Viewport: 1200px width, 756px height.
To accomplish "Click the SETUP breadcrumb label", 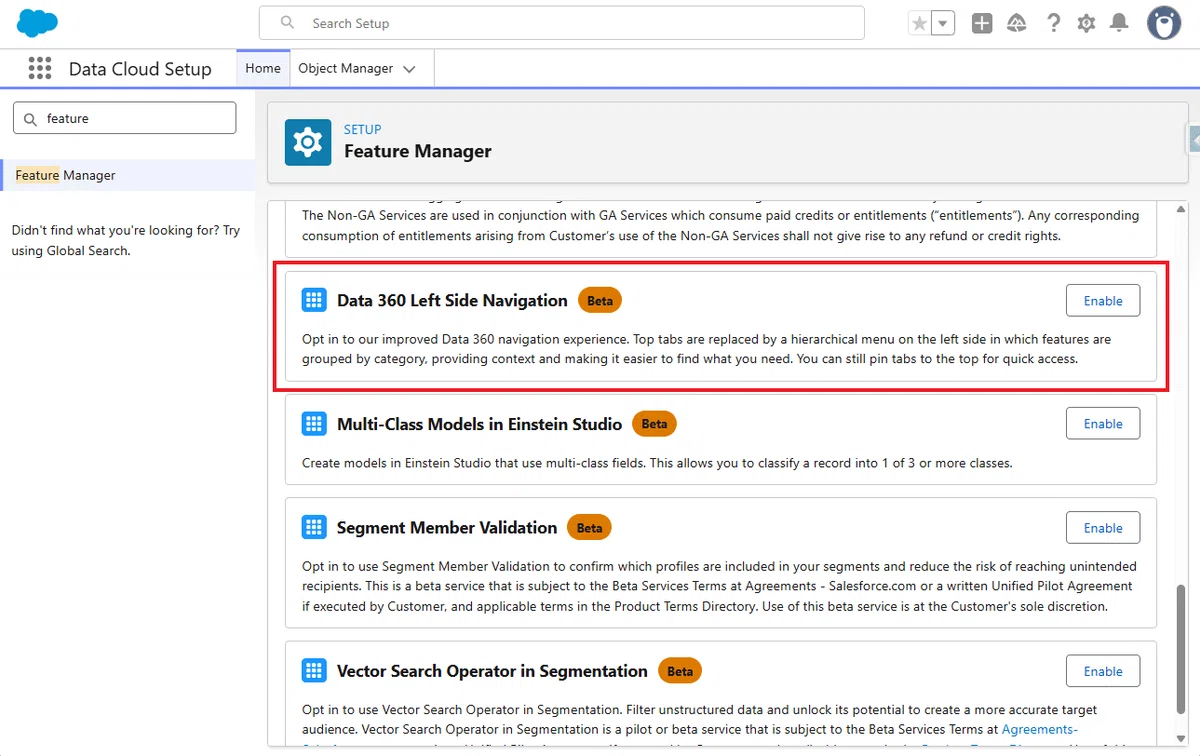I will (x=363, y=129).
